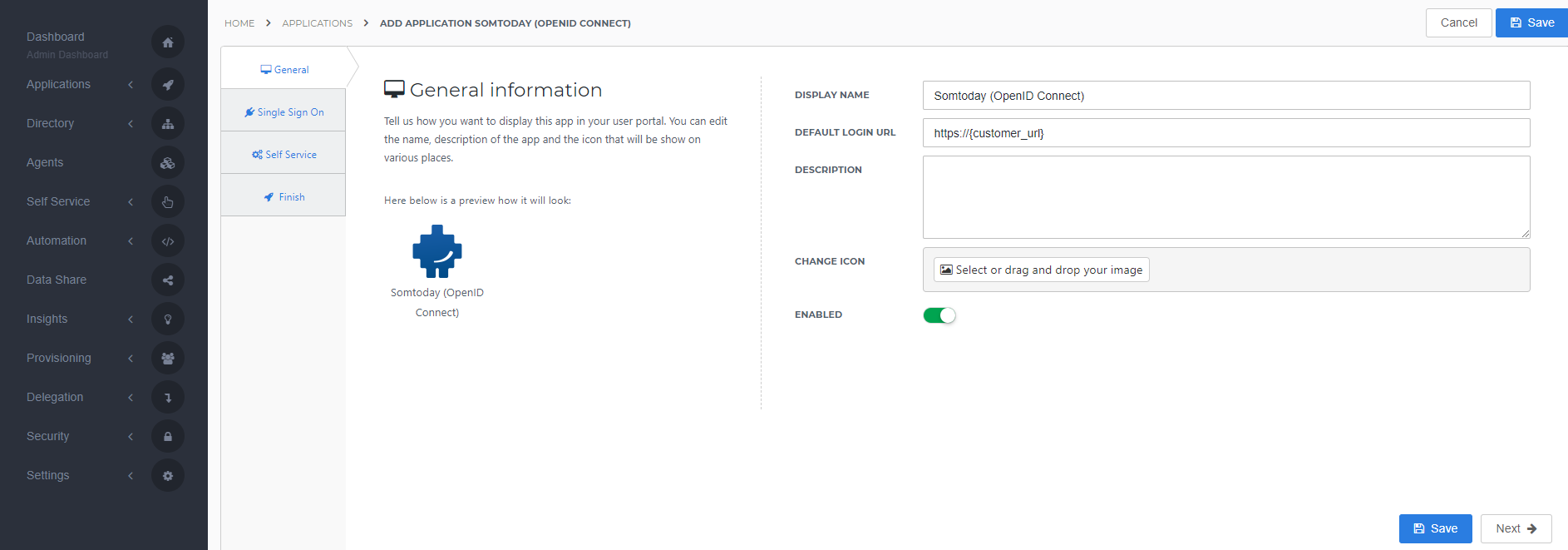Click Select or drag and drop your image
The height and width of the screenshot is (550, 1568).
click(1041, 270)
